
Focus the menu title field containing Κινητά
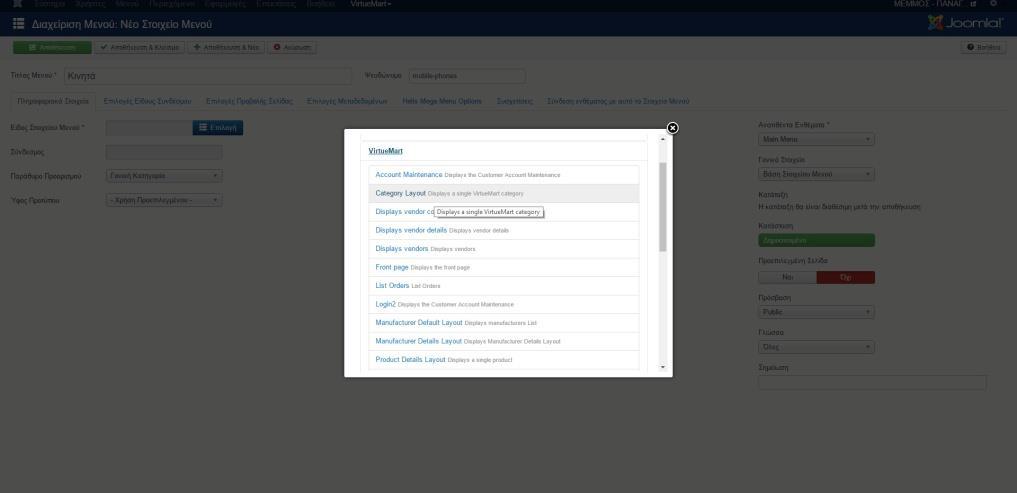(208, 76)
